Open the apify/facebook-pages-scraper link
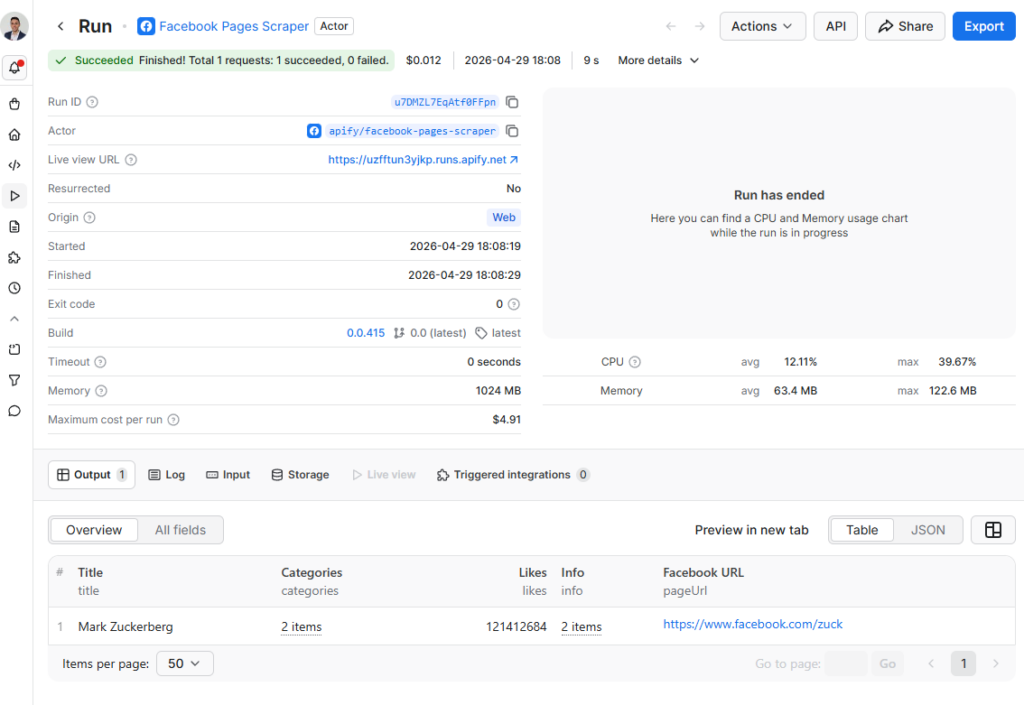 point(412,131)
